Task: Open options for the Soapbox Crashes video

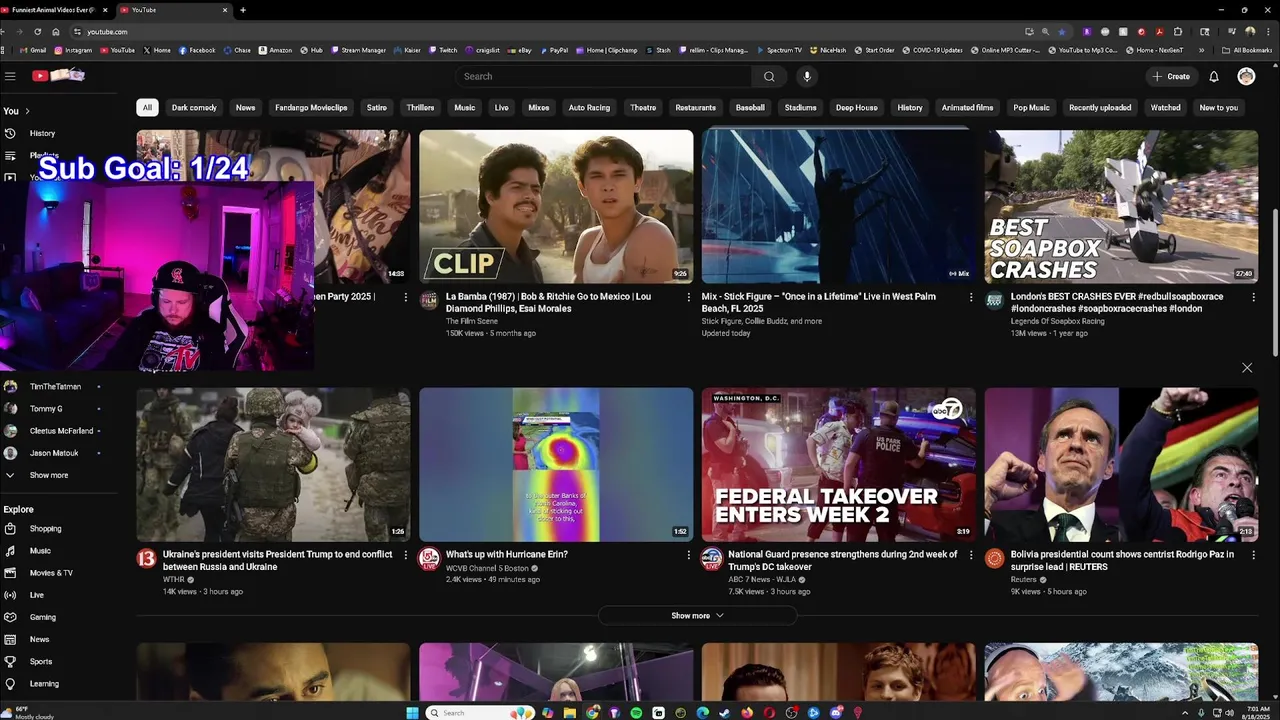Action: tap(1253, 297)
